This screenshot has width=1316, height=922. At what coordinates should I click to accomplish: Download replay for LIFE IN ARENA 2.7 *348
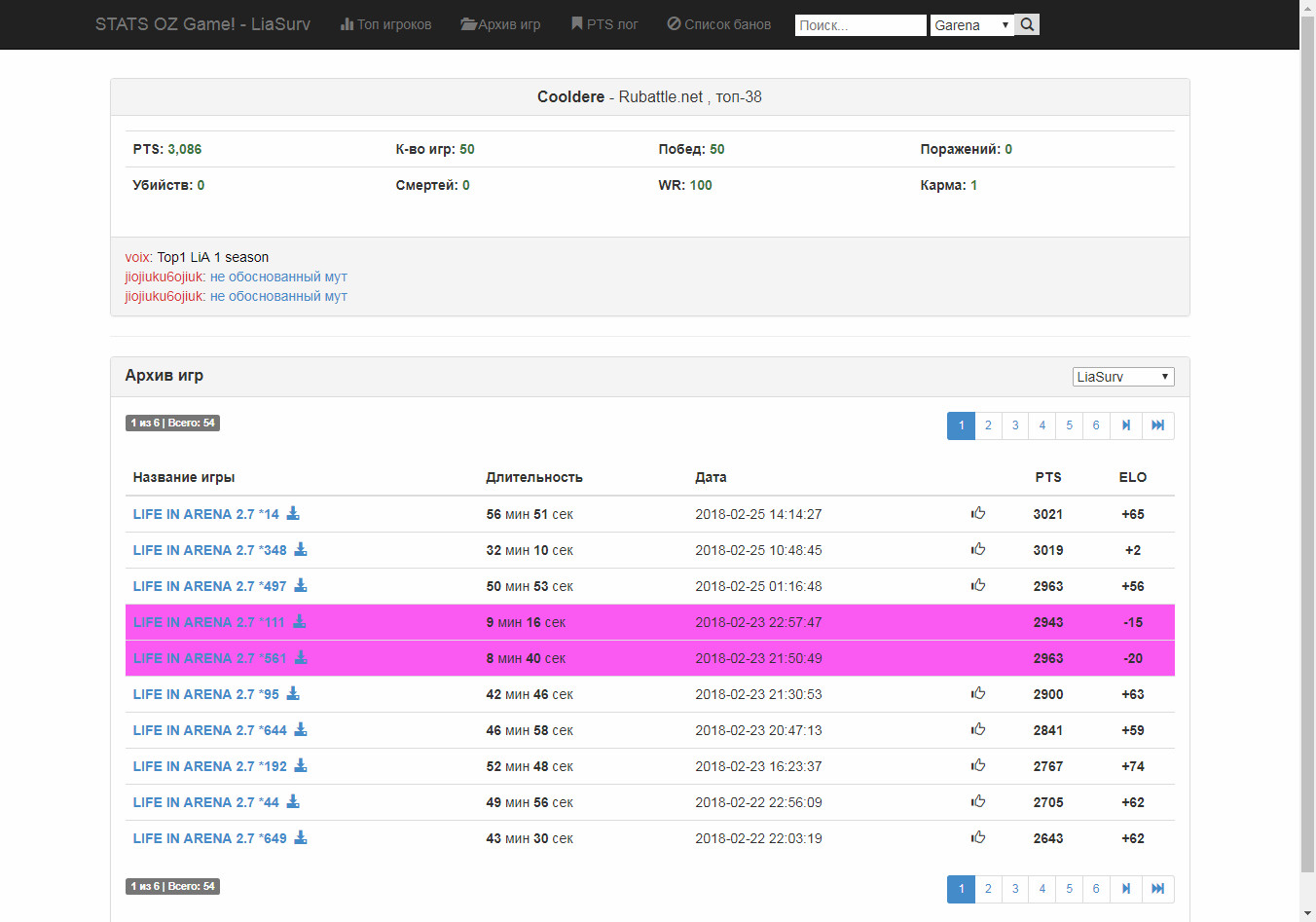301,549
